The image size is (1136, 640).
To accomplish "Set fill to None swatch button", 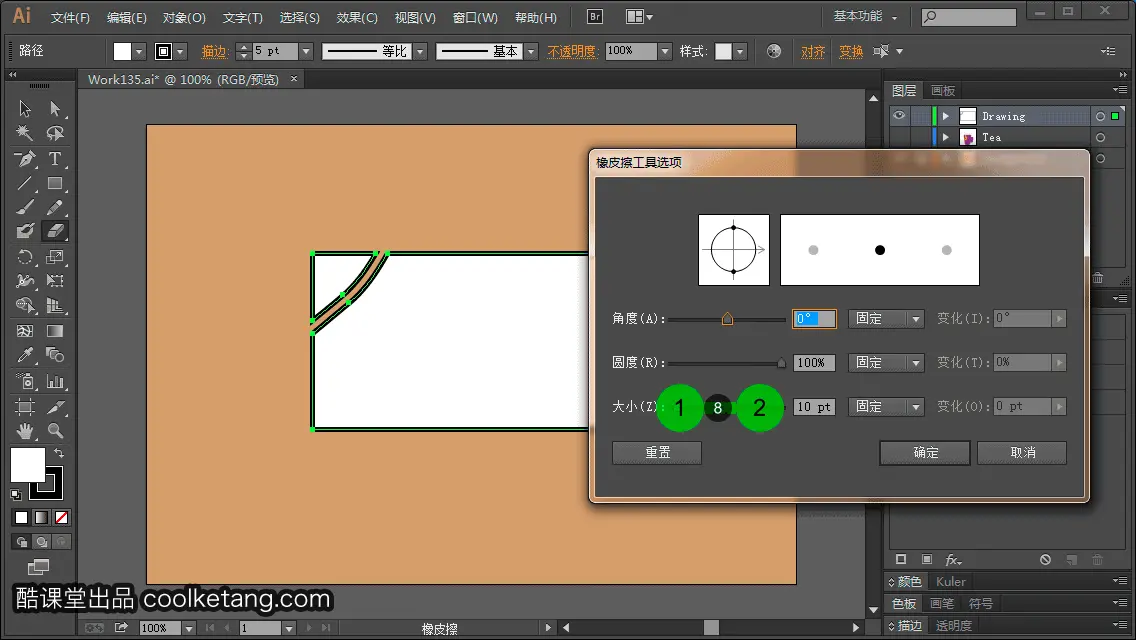I will (62, 518).
